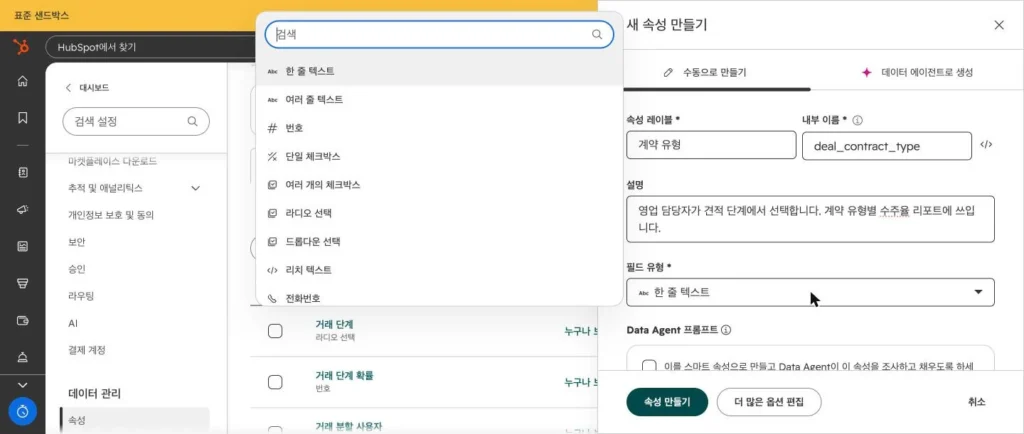Open the Home icon in left sidebar

click(22, 81)
